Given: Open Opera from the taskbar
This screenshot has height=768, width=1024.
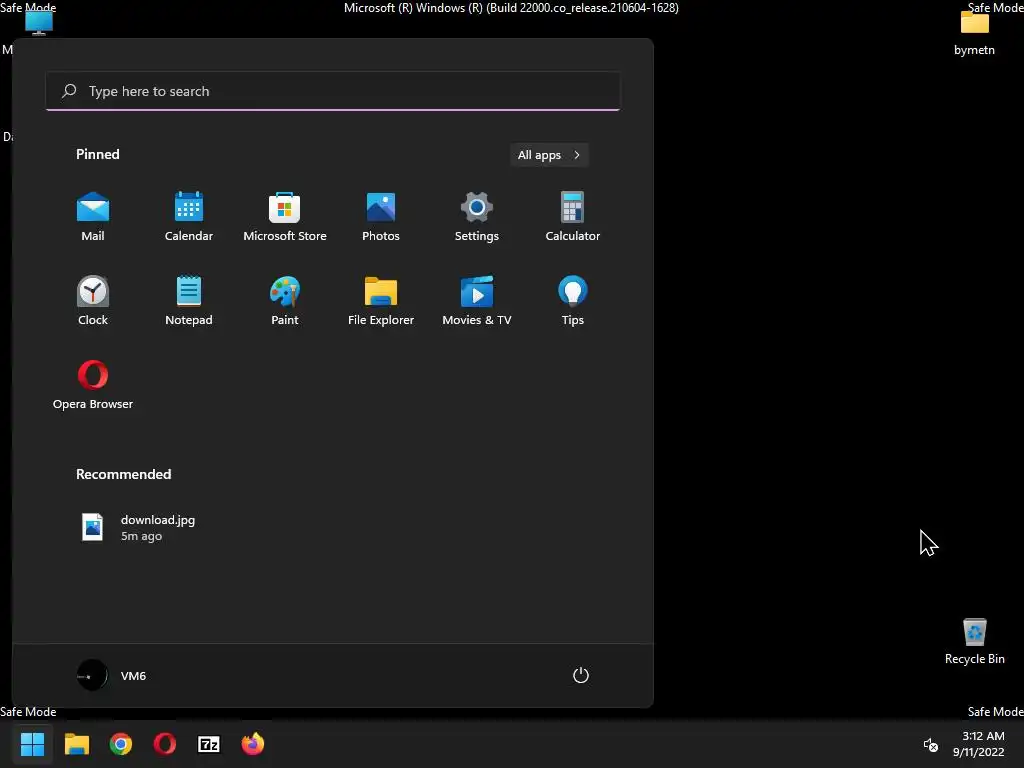Looking at the screenshot, I should click(165, 744).
